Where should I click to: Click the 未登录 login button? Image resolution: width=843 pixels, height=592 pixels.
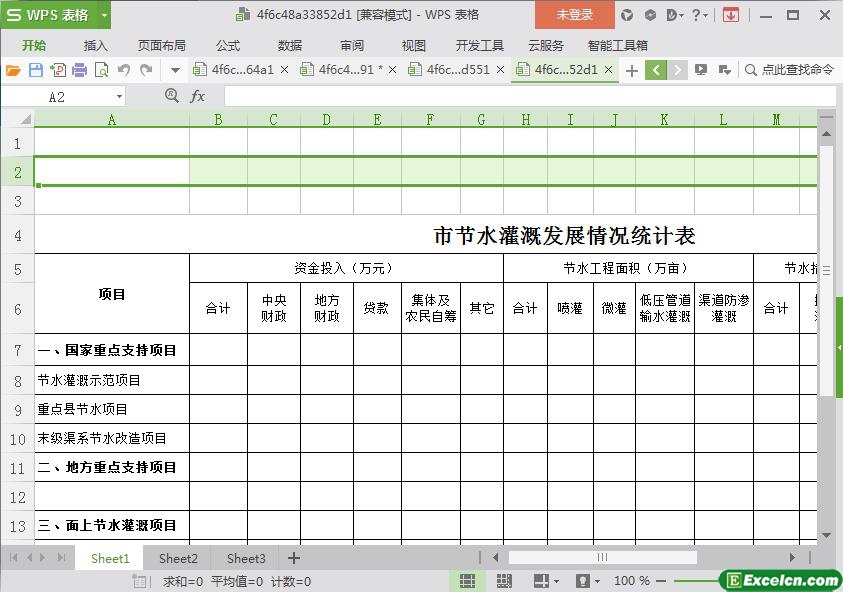(x=574, y=15)
